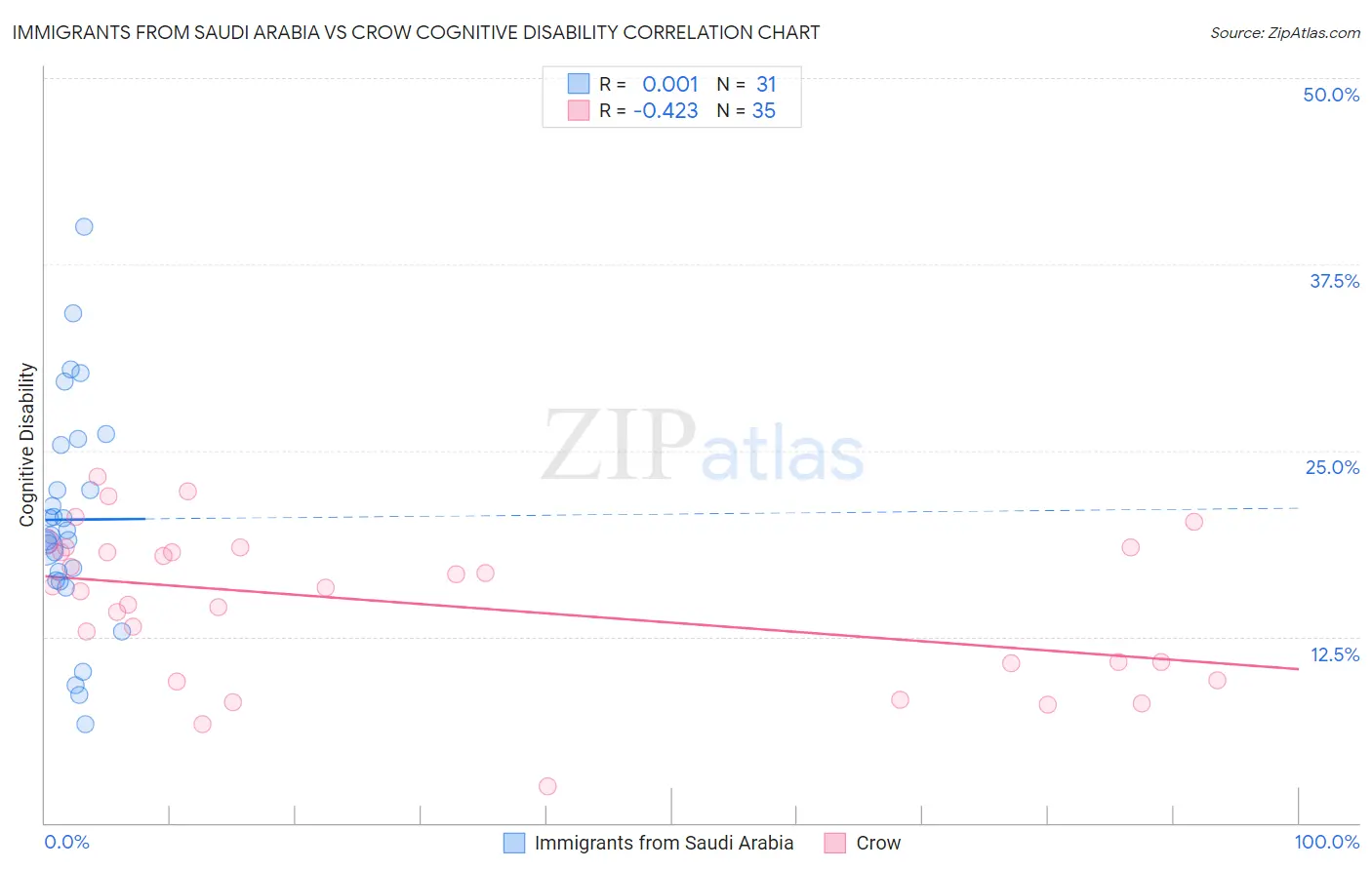Click the R value -0.423 in legend
This screenshot has width=1372, height=870.
[x=666, y=110]
